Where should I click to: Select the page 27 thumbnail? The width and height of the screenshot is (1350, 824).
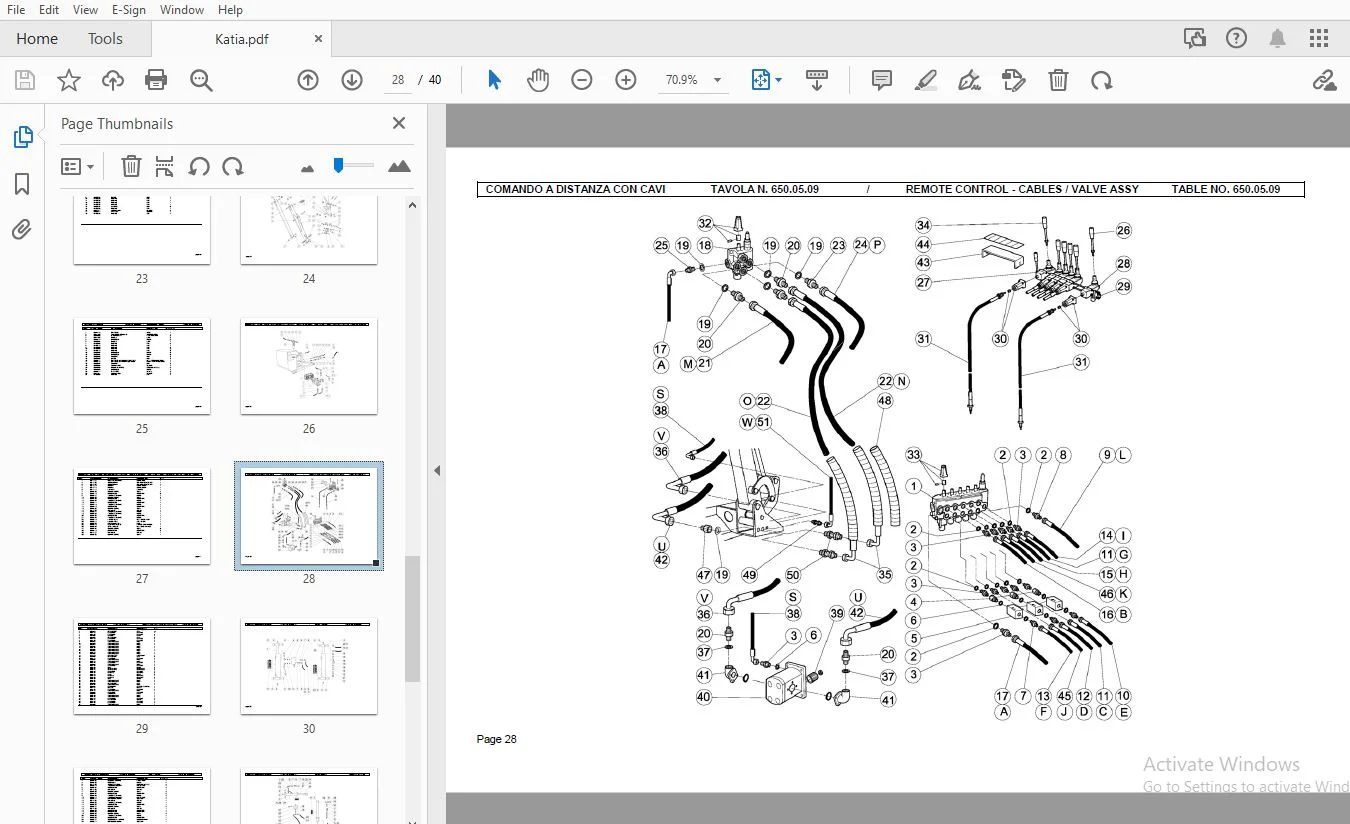[142, 516]
